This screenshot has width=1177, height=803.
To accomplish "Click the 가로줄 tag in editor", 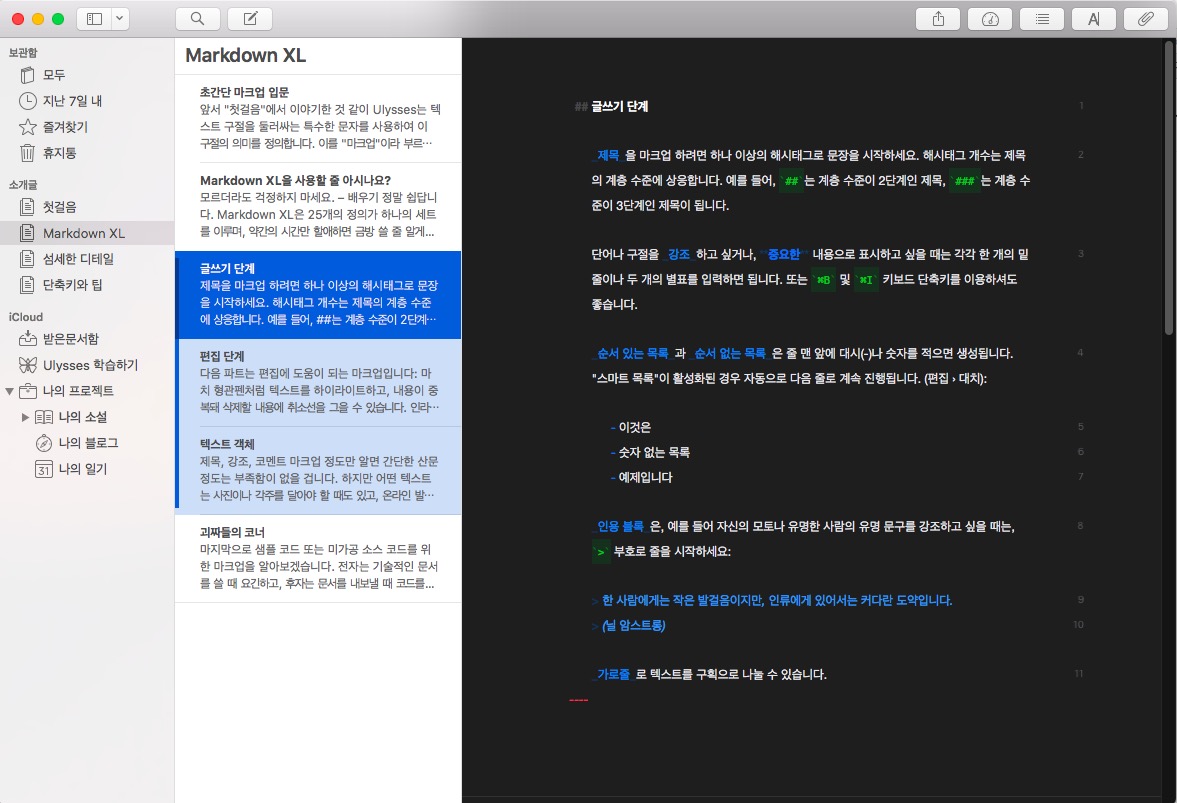I will 613,675.
